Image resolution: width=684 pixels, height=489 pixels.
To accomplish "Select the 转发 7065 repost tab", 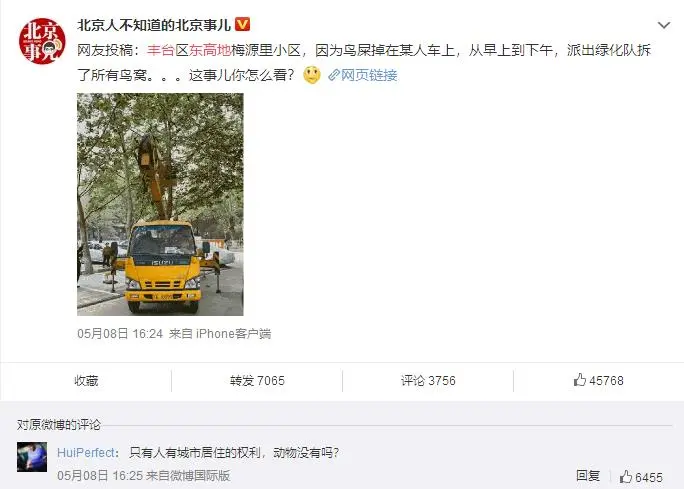I will (257, 381).
